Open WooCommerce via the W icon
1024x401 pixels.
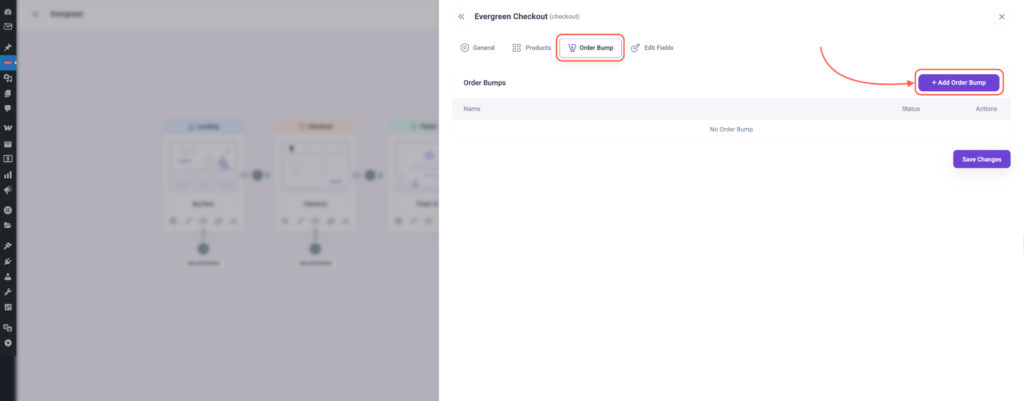click(8, 128)
